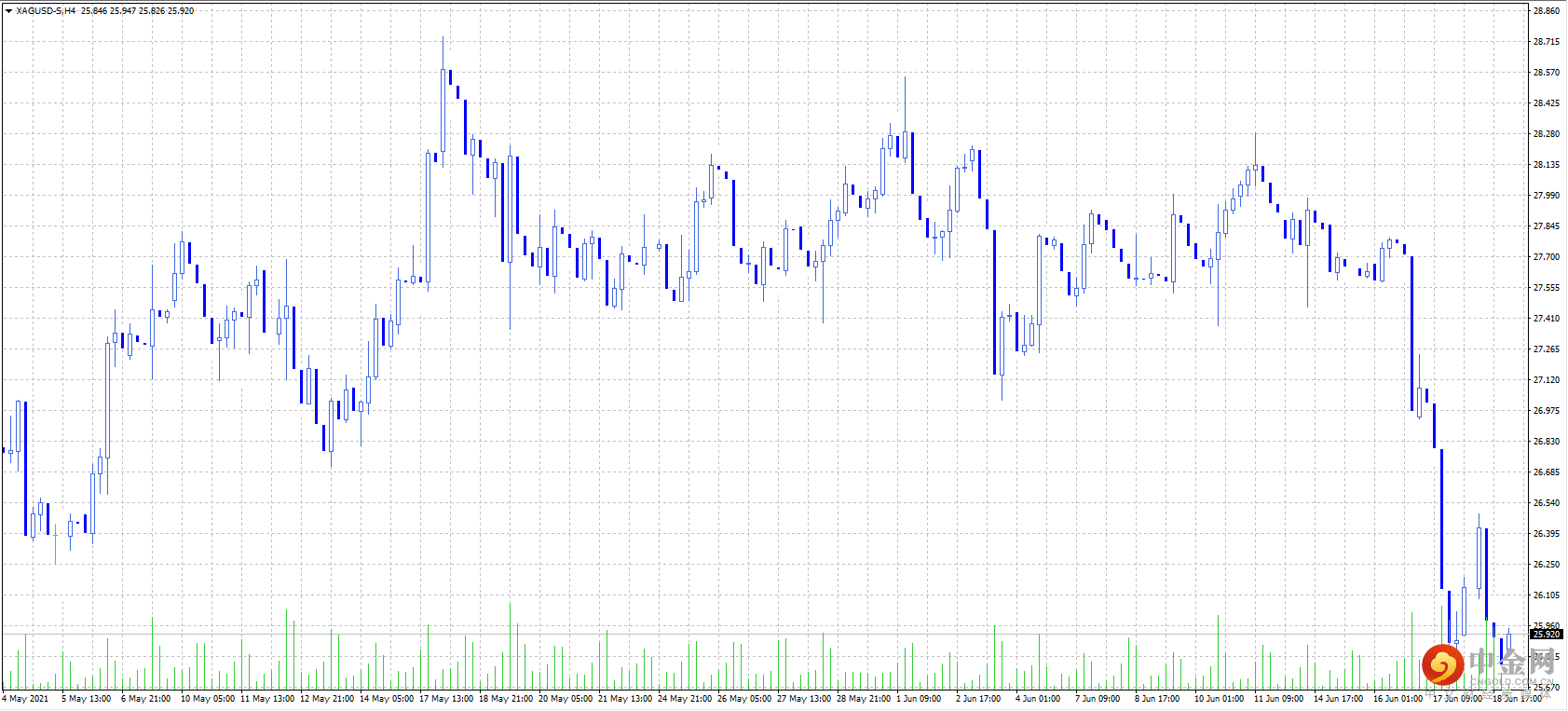Click the 1 Jun 09:00 time label
Screen dimensions: 1568x711
tap(919, 699)
